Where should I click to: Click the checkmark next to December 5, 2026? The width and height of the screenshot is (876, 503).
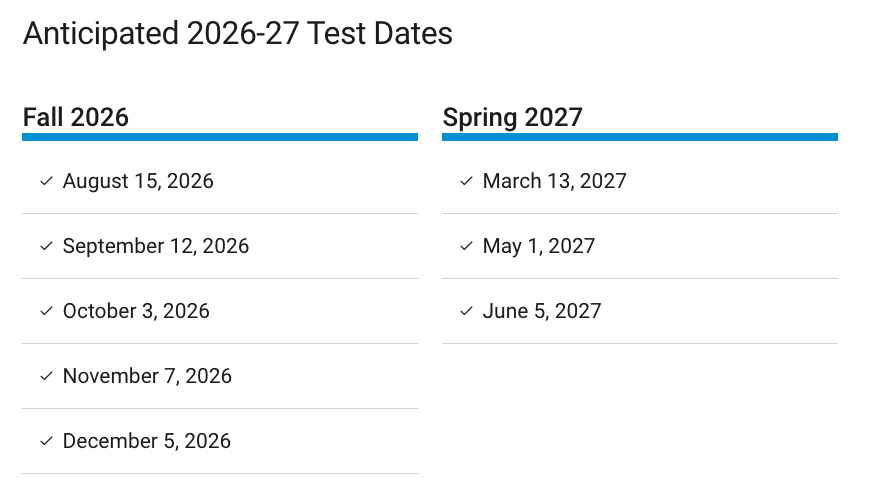pos(46,441)
